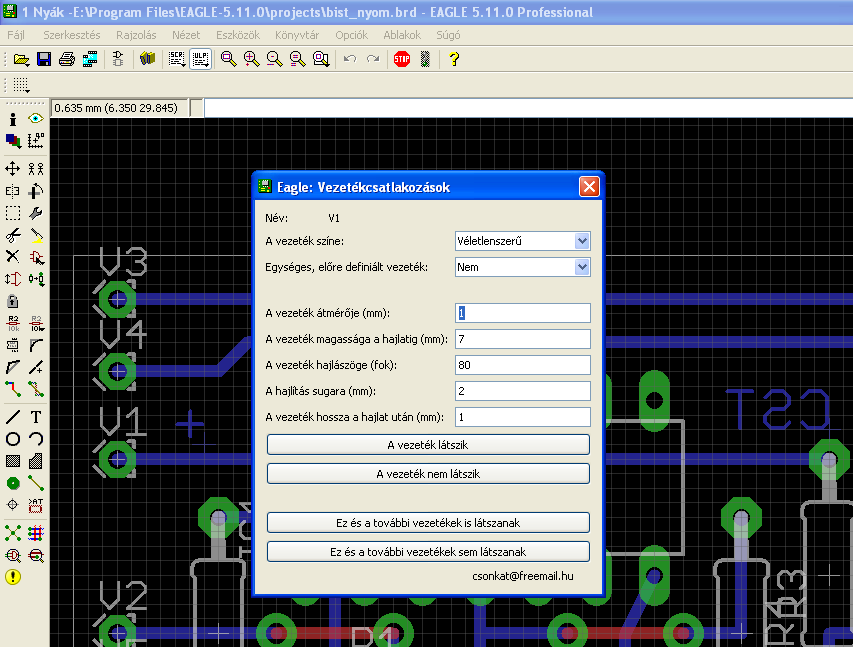
Task: Open the Súgó menu
Action: (448, 34)
